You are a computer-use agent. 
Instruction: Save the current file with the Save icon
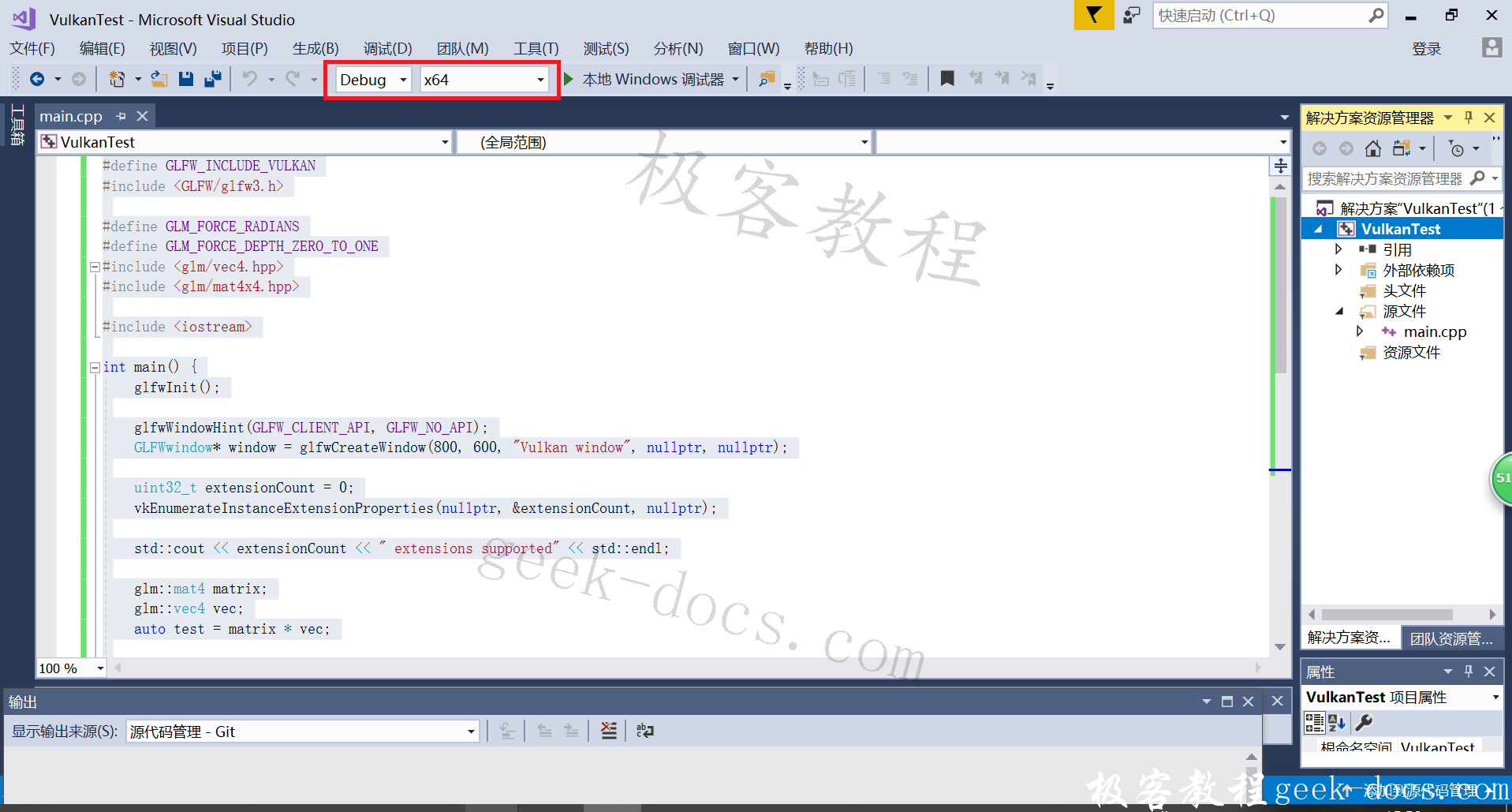[186, 79]
